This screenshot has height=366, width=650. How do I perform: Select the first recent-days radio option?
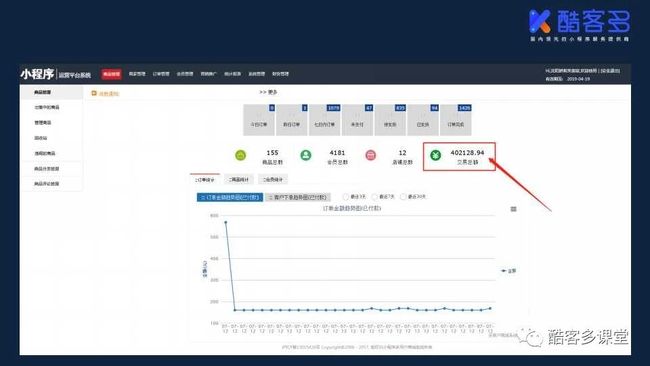coord(345,197)
